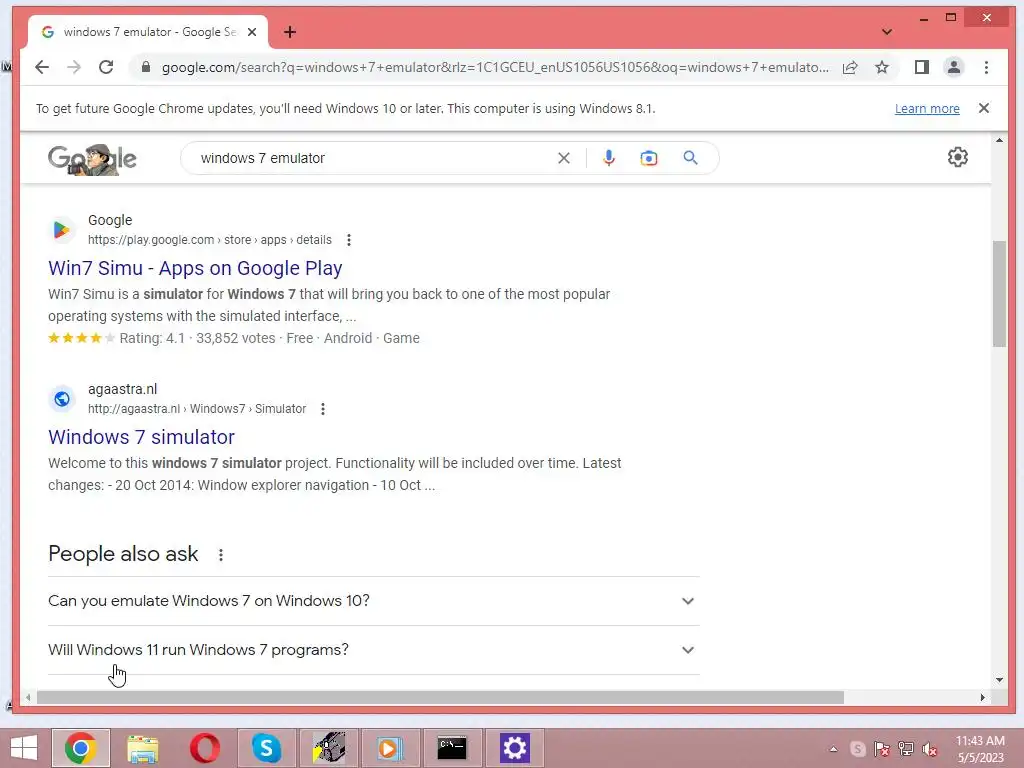
Task: Expand Can you emulate Windows 7 question
Action: point(374,601)
